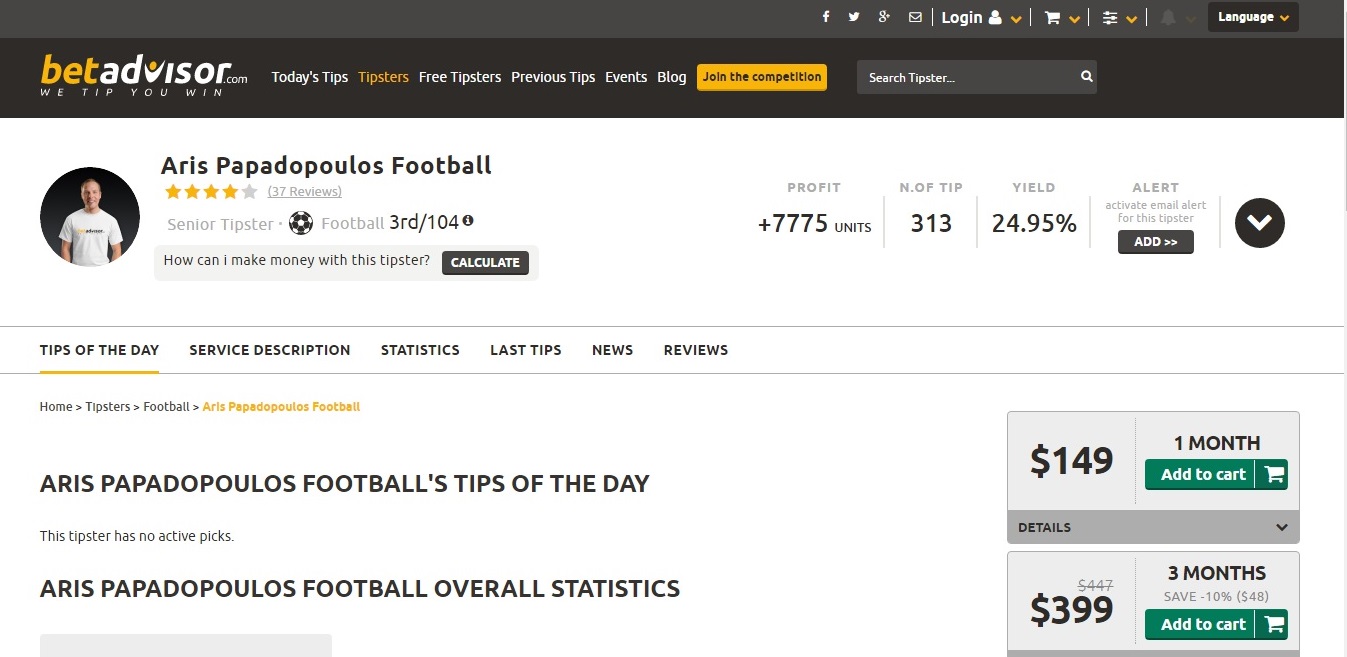Click the info icon beside 3rd/104

coord(468,221)
